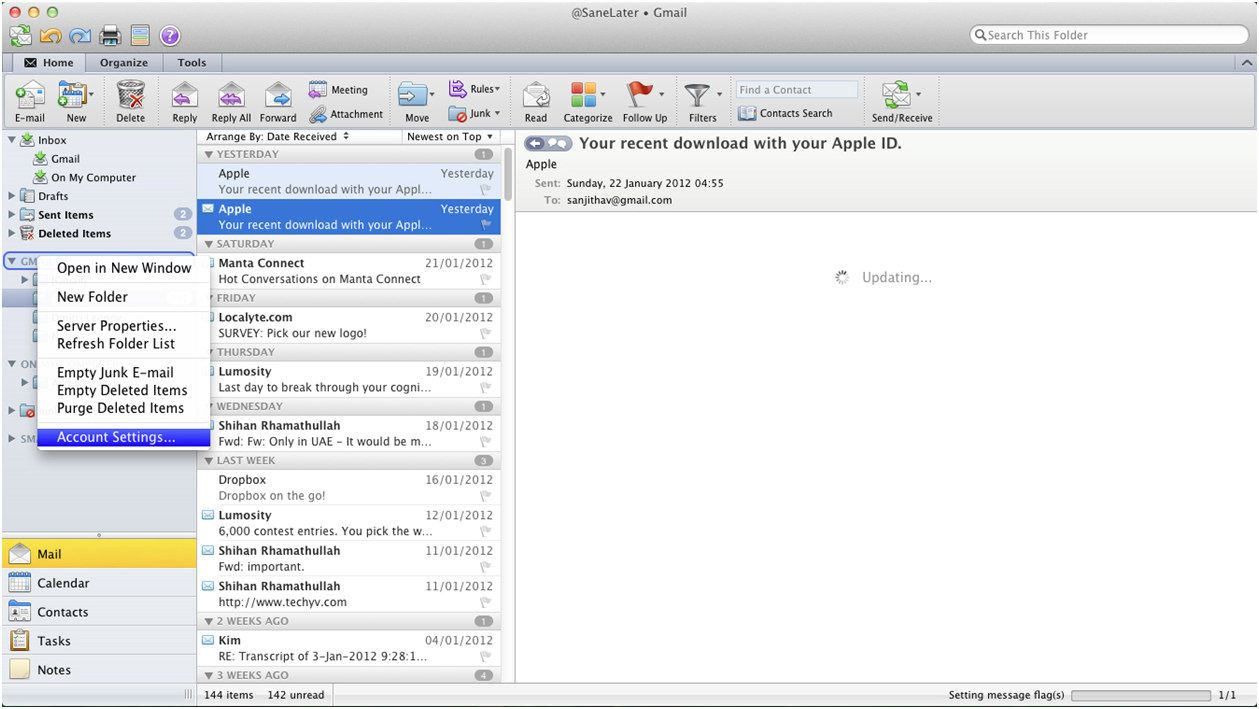Choose Open in New Window menu item
The image size is (1259, 709).
click(124, 268)
